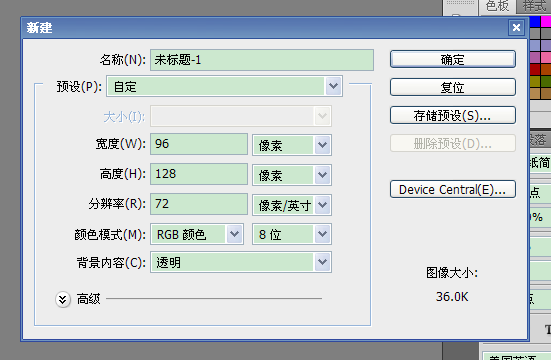
Task: Pick the magenta swatch in swatches panel
Action: click(x=546, y=22)
